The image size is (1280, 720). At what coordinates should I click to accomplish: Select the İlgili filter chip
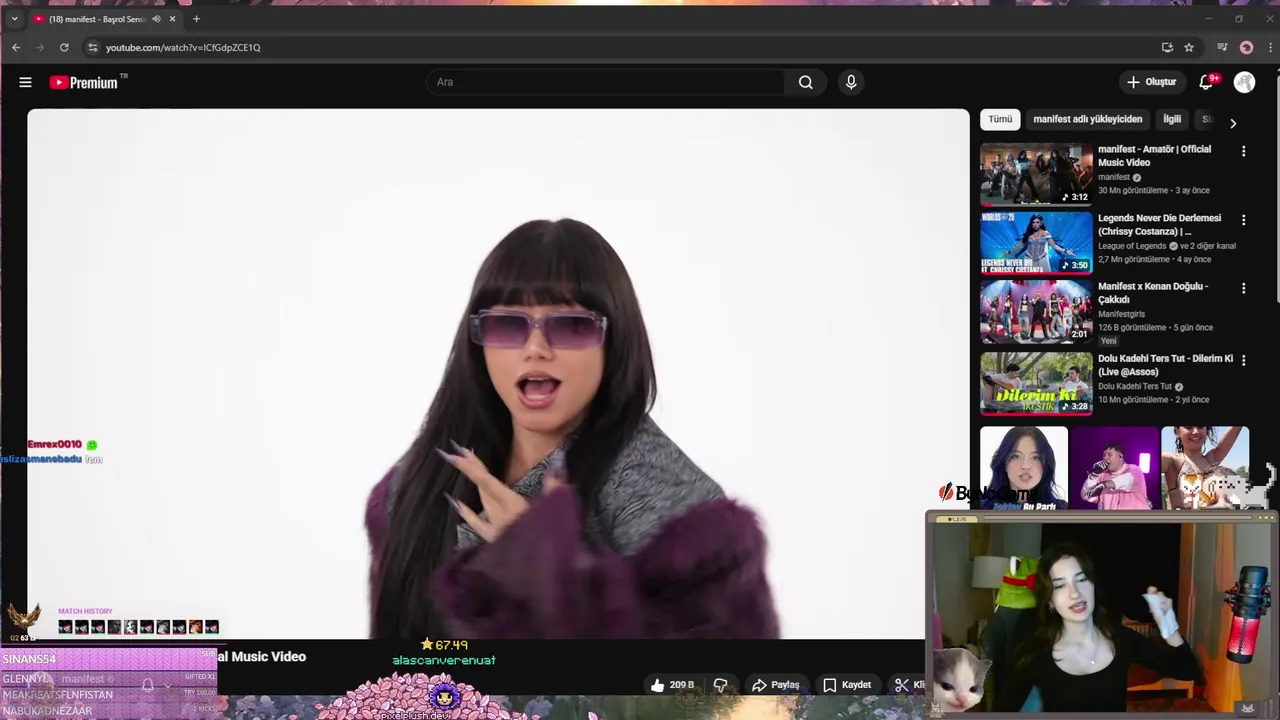(x=1172, y=119)
